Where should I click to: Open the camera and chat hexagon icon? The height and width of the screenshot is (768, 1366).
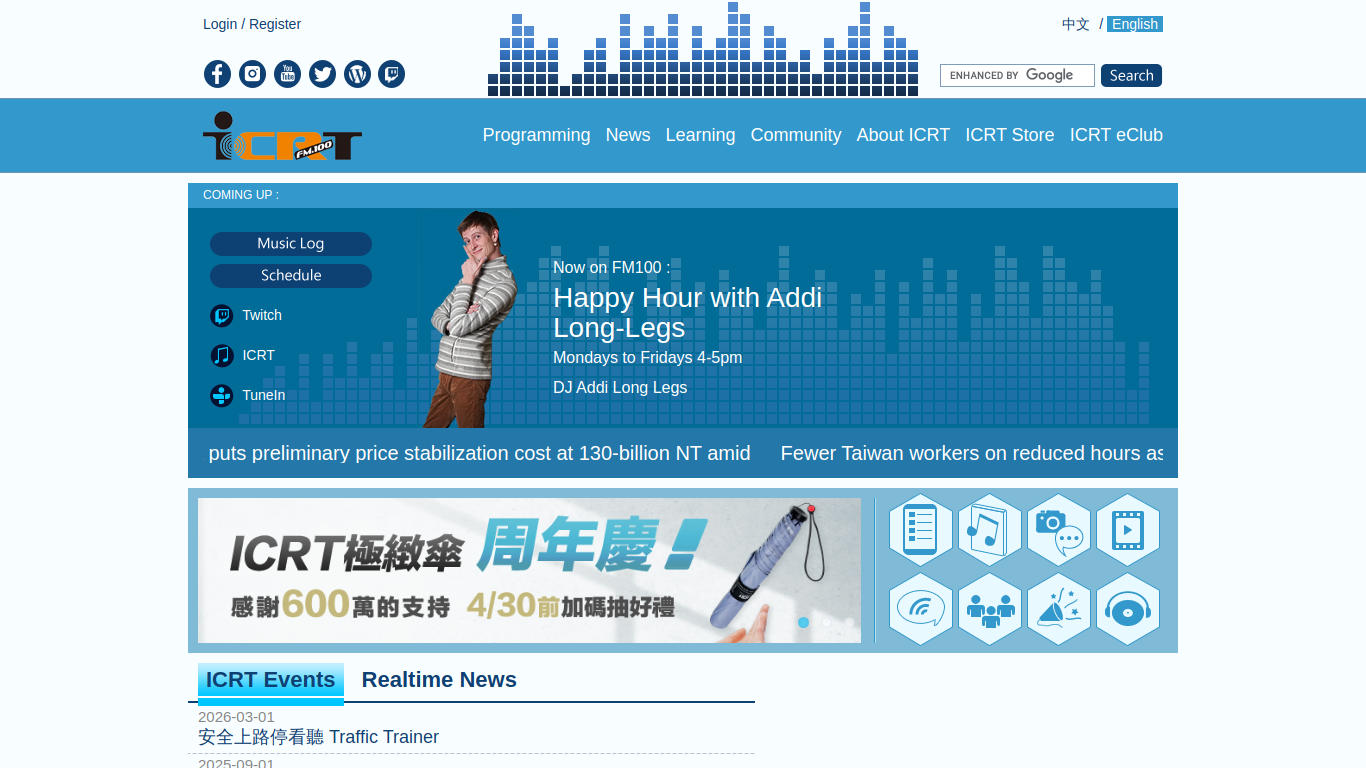coord(1059,530)
